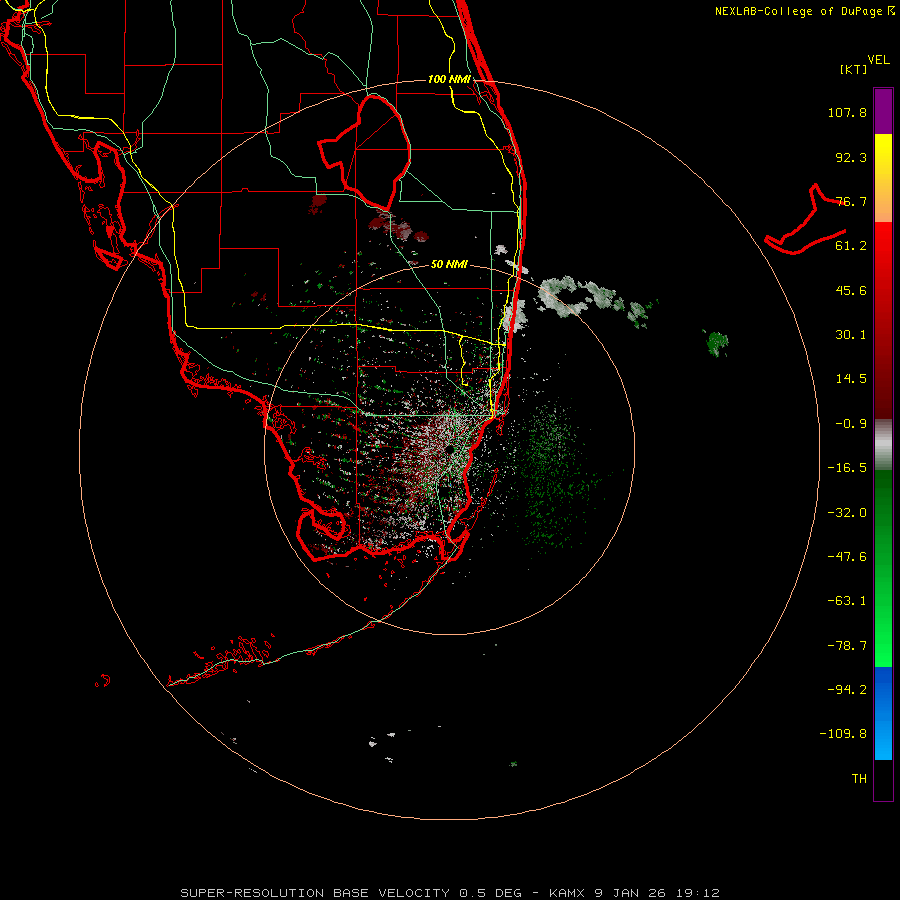This screenshot has height=900, width=900.
Task: Pick the blue color bar segment
Action: click(883, 713)
